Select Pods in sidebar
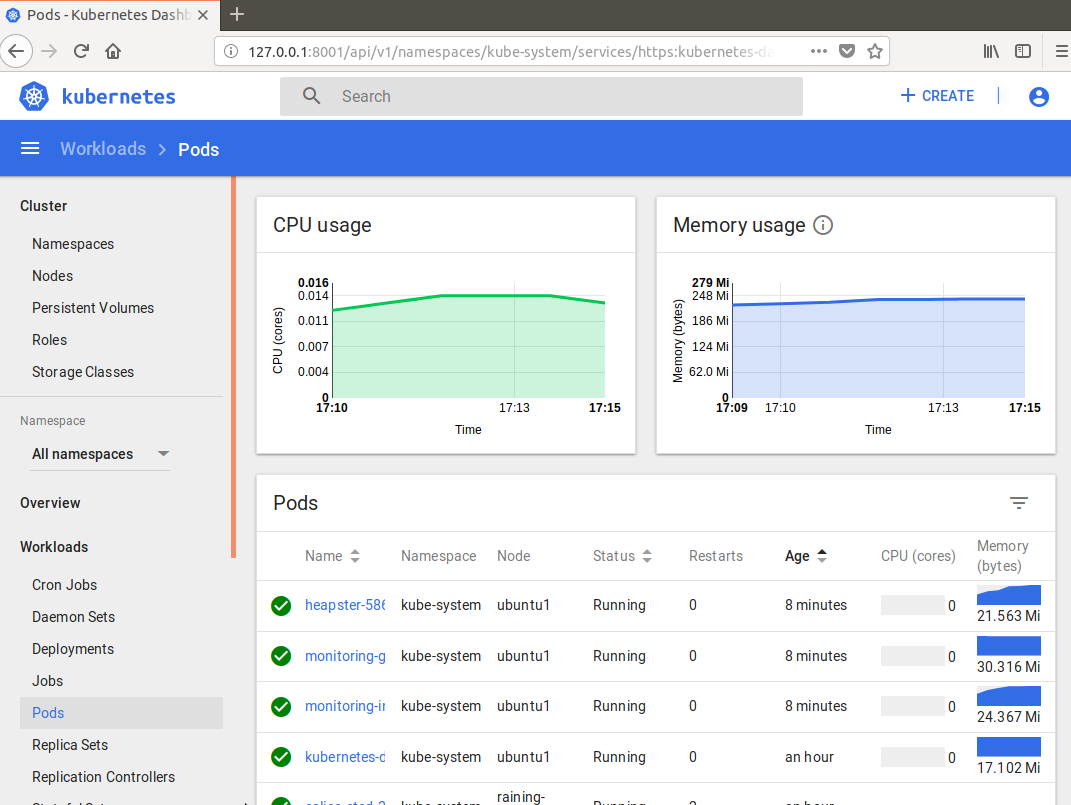Screen dimensions: 1071x805 point(121,713)
